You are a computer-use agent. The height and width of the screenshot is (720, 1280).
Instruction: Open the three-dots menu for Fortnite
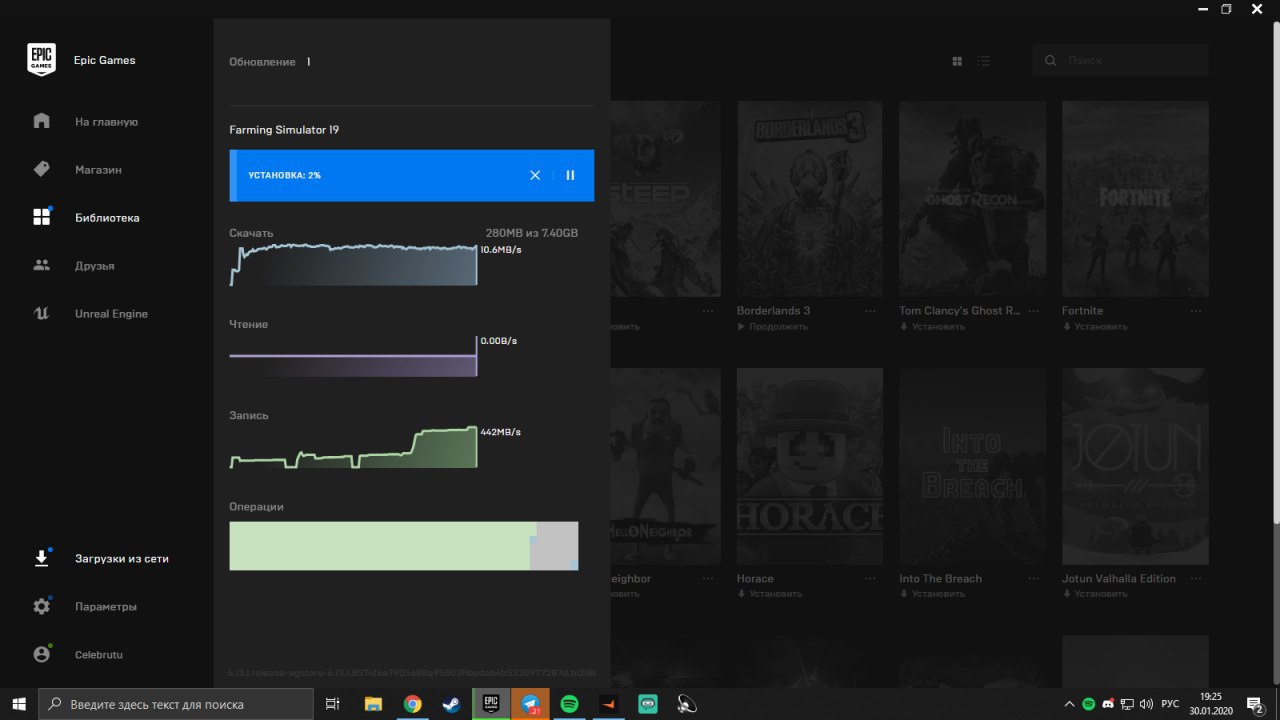pyautogui.click(x=1197, y=311)
